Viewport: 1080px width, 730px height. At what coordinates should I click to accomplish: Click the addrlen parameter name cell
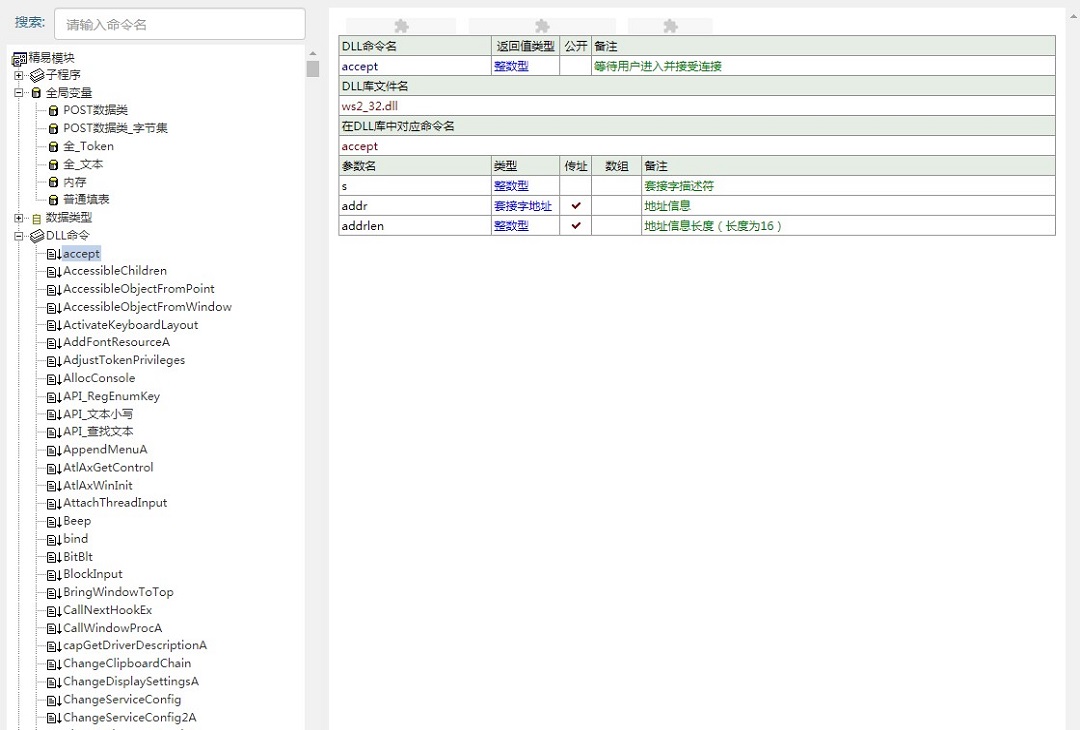(x=415, y=226)
